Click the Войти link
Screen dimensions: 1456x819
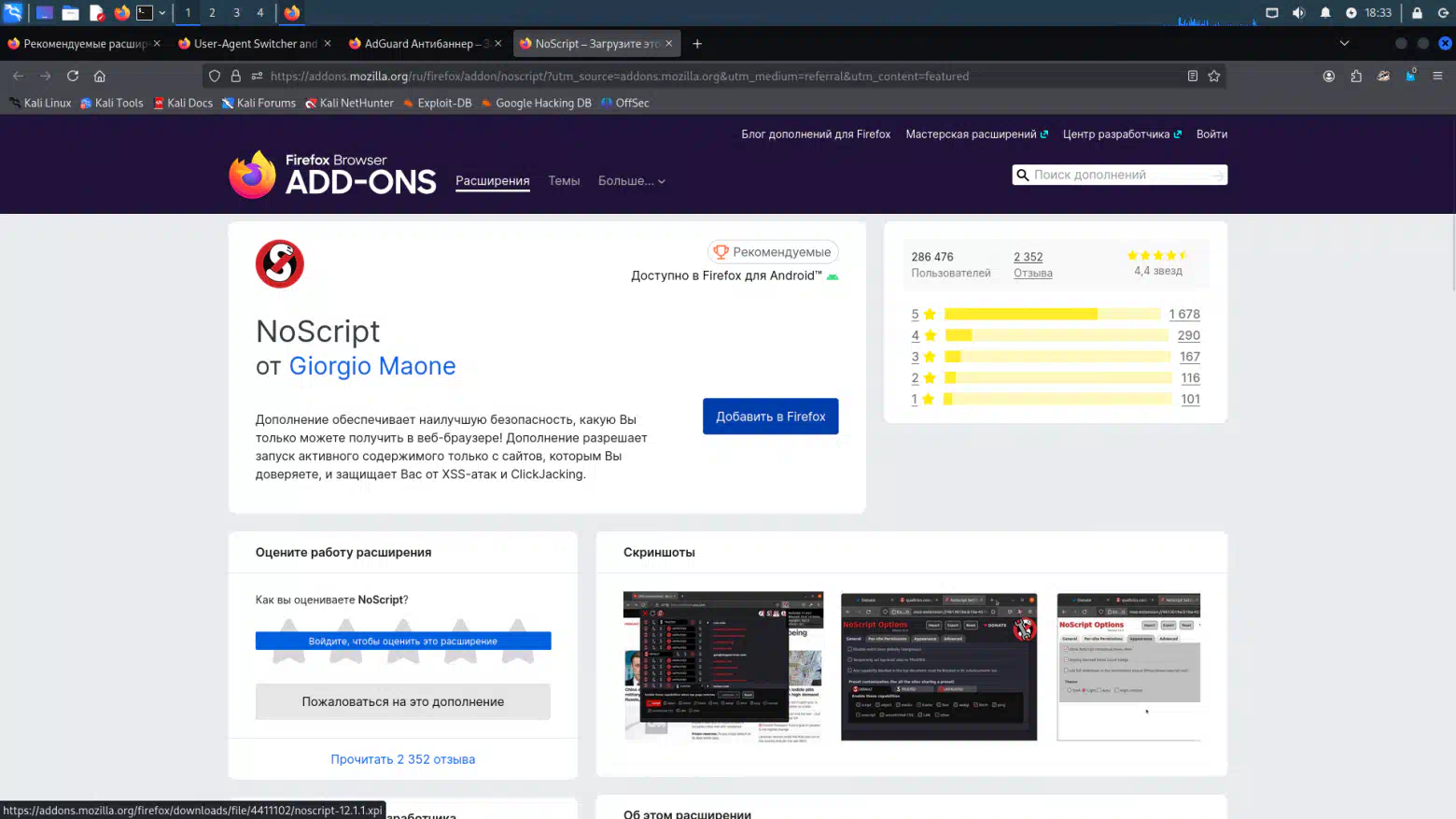[1211, 134]
